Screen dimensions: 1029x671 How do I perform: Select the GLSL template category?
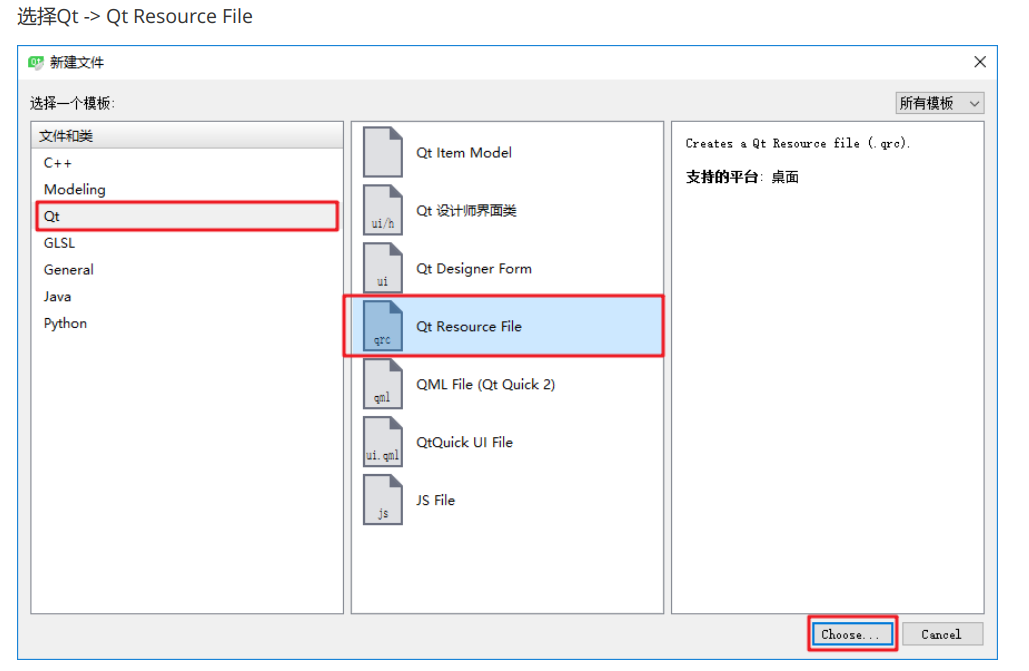pyautogui.click(x=59, y=243)
